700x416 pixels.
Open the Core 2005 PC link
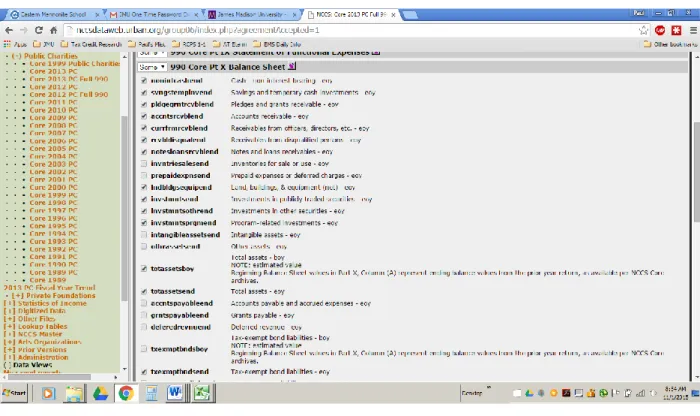(x=54, y=149)
